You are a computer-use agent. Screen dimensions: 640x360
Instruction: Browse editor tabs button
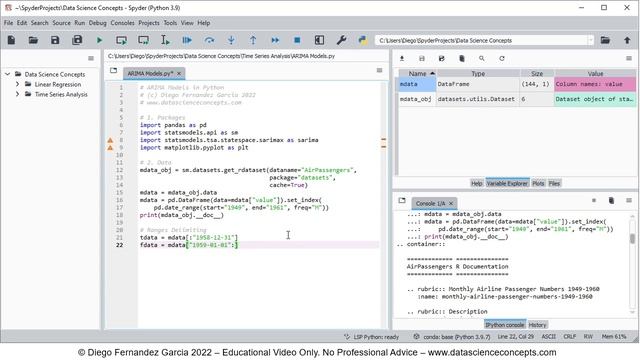click(x=113, y=71)
